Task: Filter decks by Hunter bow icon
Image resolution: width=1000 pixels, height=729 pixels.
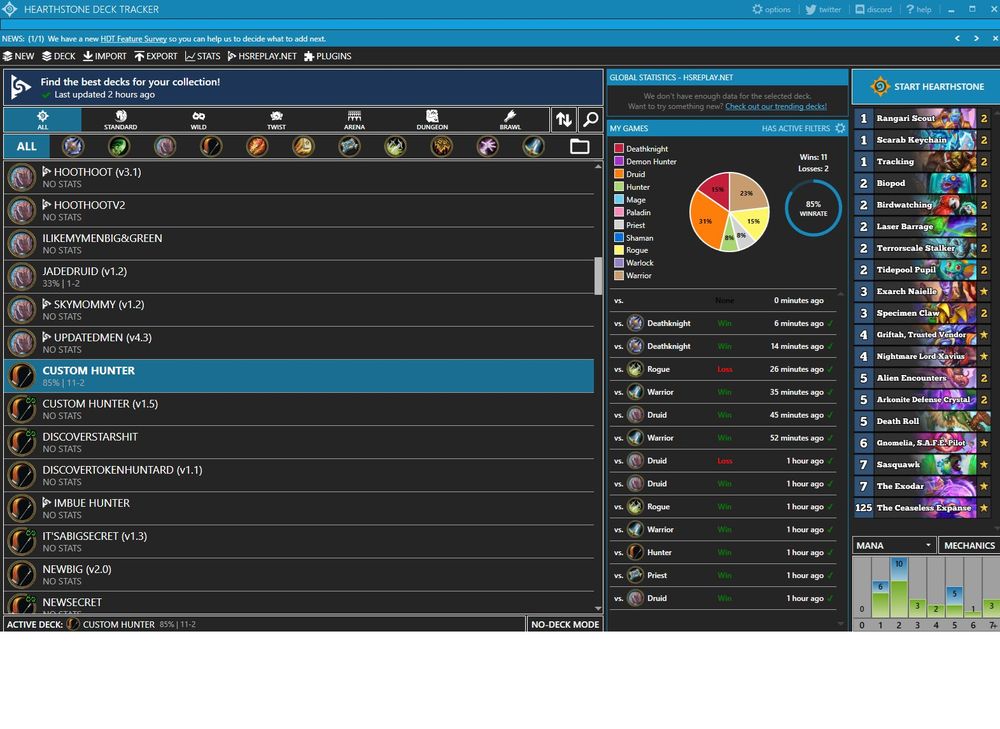Action: point(211,147)
